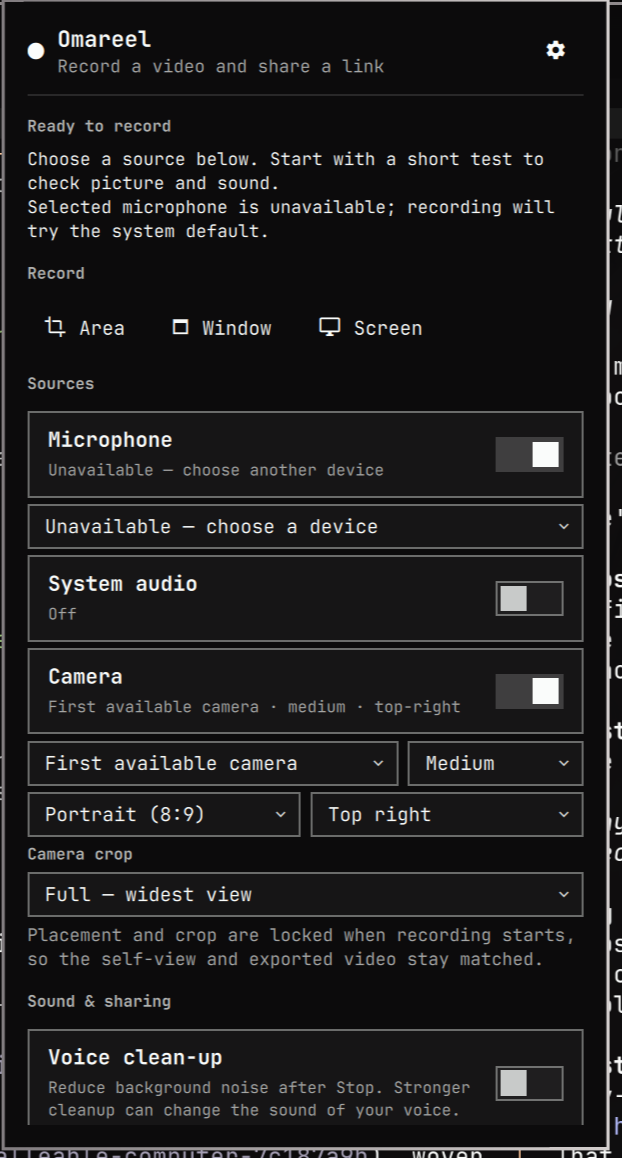The image size is (622, 1158).
Task: Click the Voice clean-up card label
Action: tap(135, 1058)
